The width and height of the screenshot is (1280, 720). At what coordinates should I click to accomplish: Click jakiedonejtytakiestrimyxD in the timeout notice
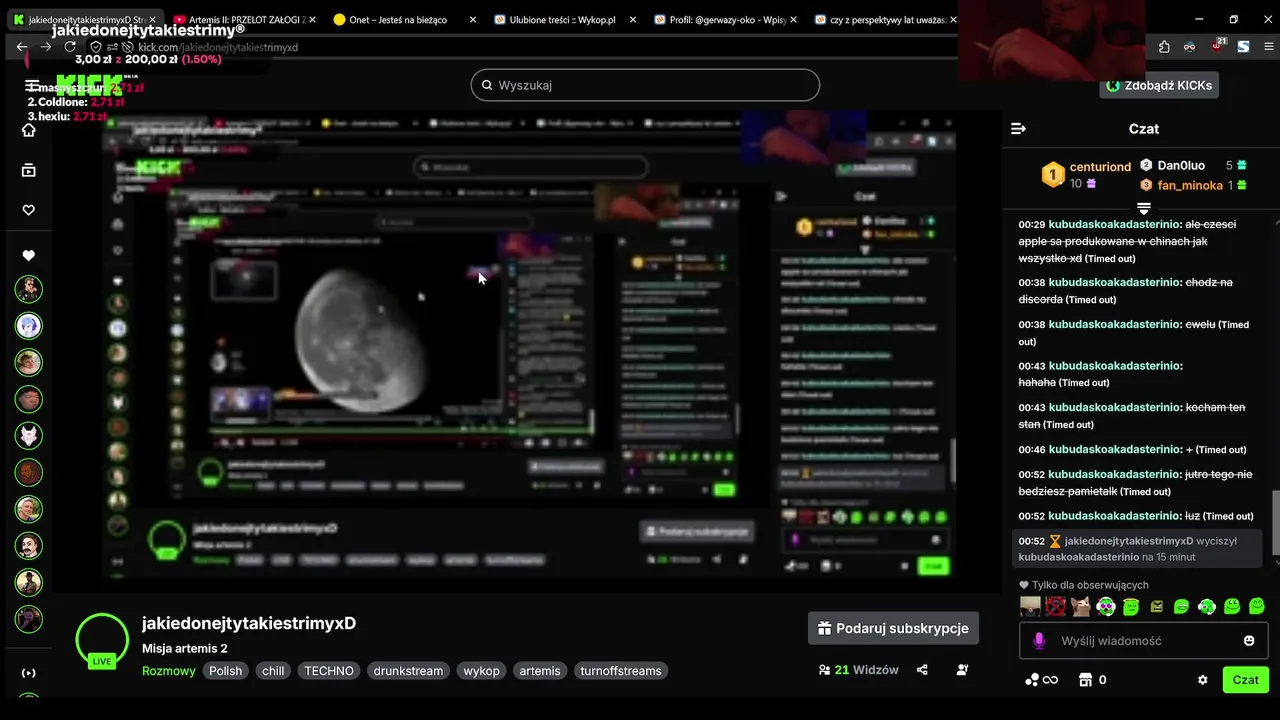point(1129,541)
